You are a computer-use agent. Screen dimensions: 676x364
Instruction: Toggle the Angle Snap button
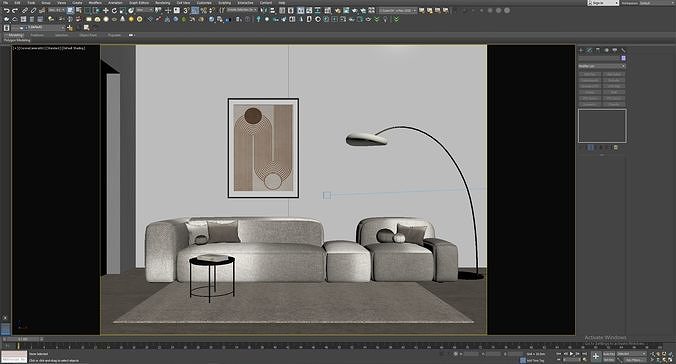195,10
